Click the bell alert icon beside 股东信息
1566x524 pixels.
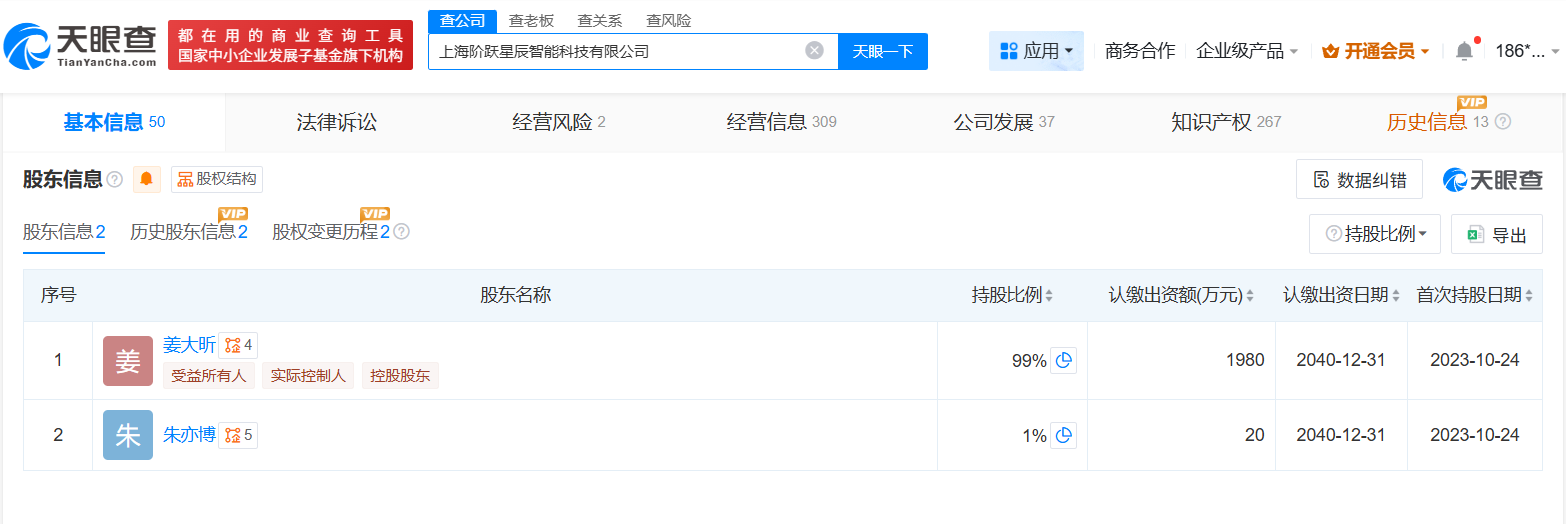click(147, 180)
